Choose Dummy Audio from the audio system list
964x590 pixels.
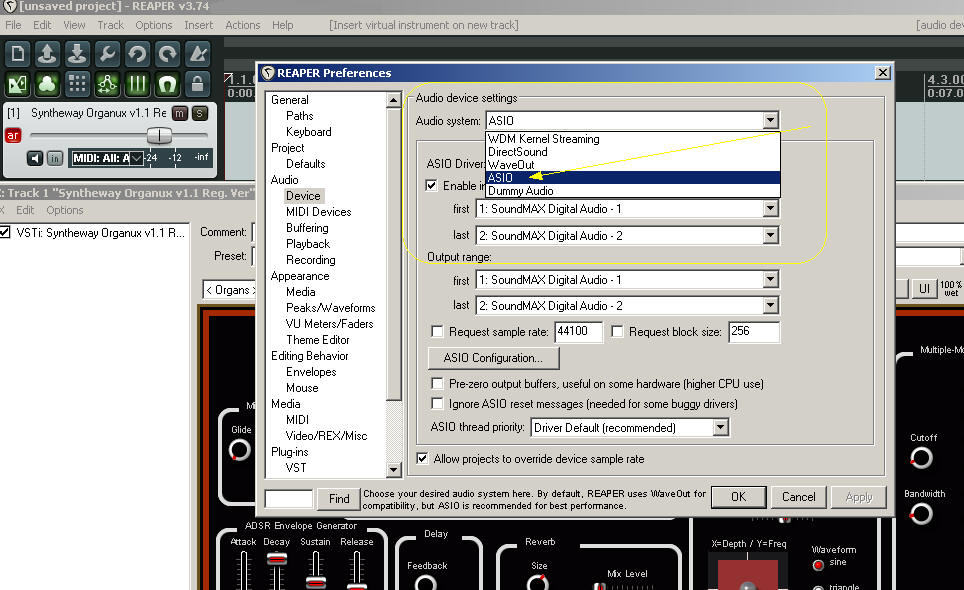coord(633,191)
